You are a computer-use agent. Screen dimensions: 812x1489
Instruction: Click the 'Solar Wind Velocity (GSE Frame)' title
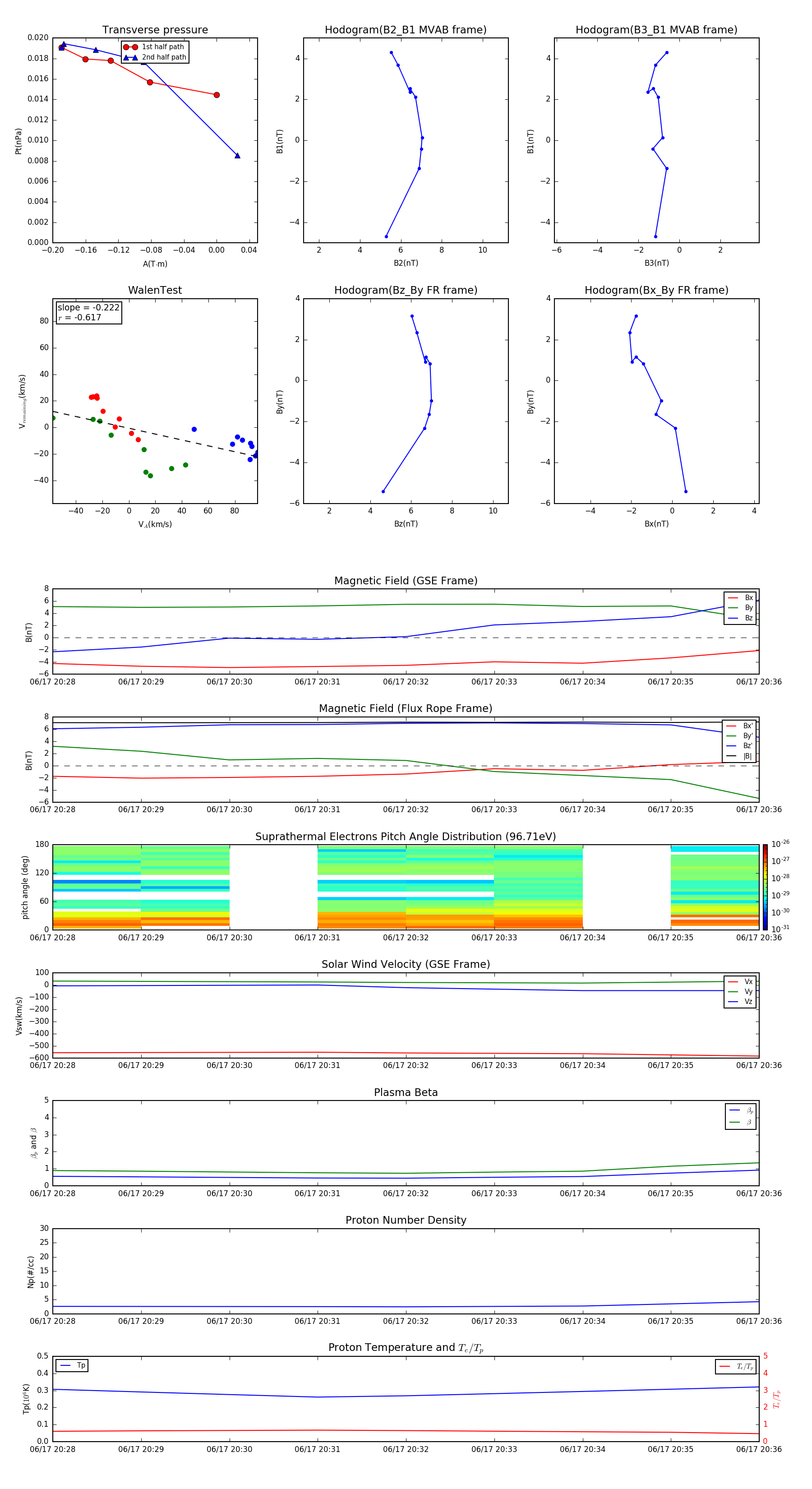406,964
